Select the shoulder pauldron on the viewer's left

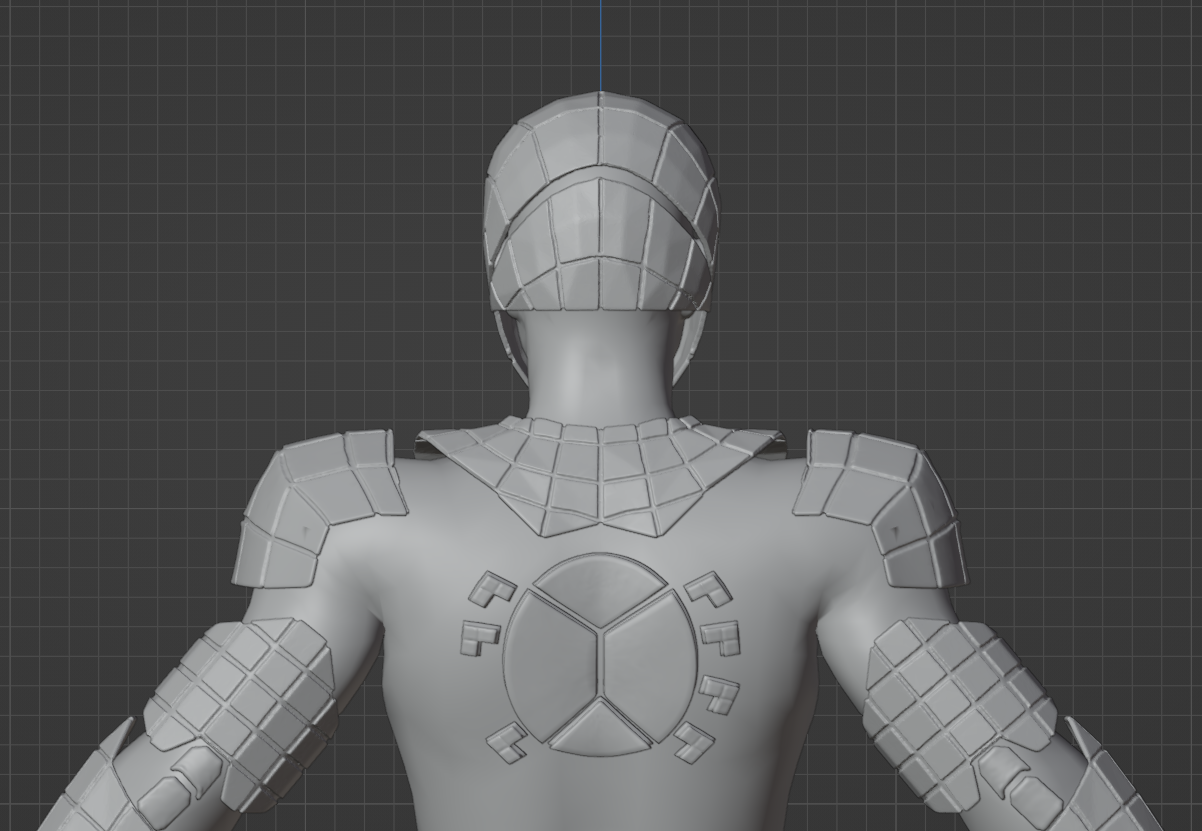click(x=318, y=507)
